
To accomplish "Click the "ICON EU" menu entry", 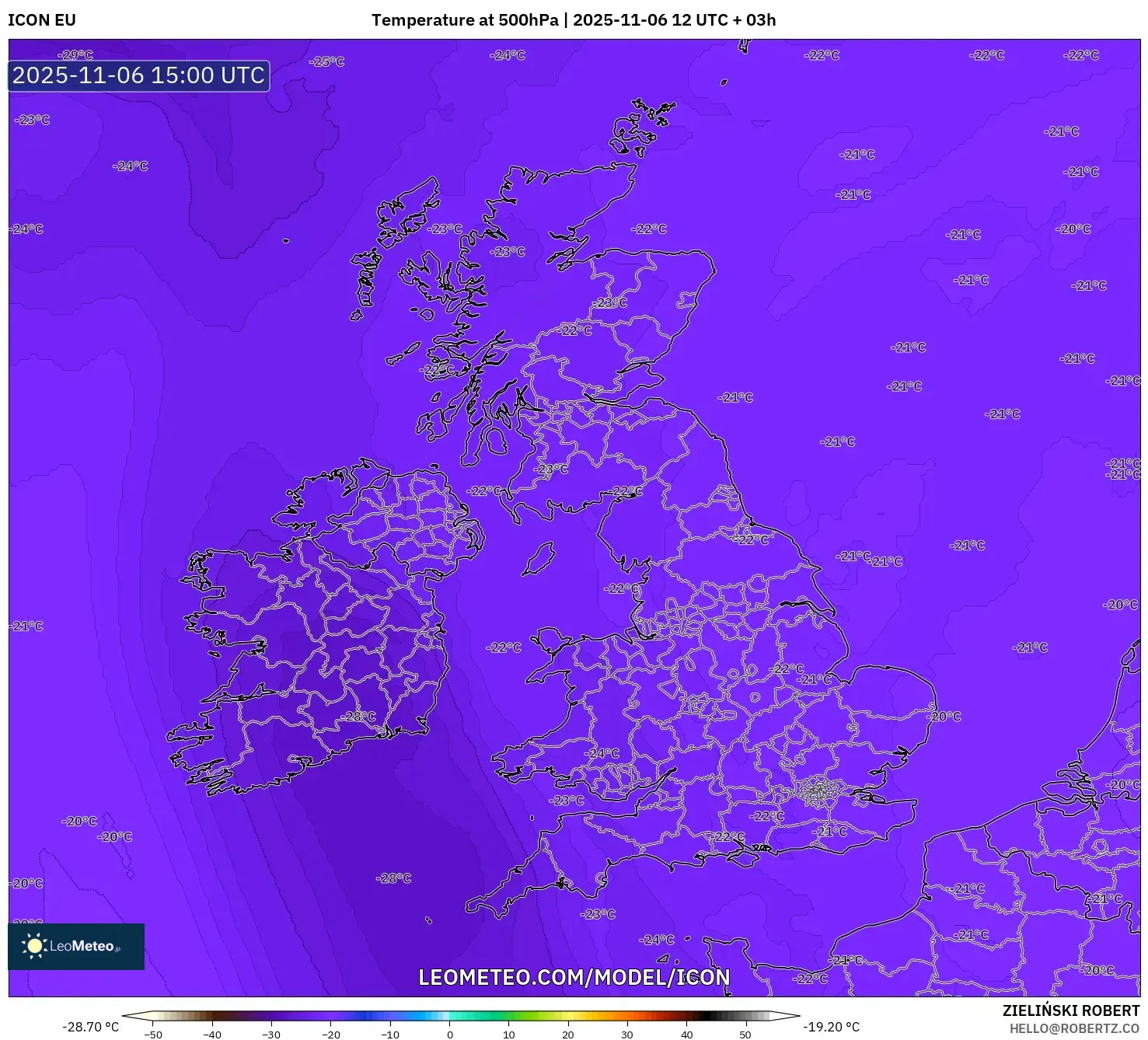I will coord(42,20).
